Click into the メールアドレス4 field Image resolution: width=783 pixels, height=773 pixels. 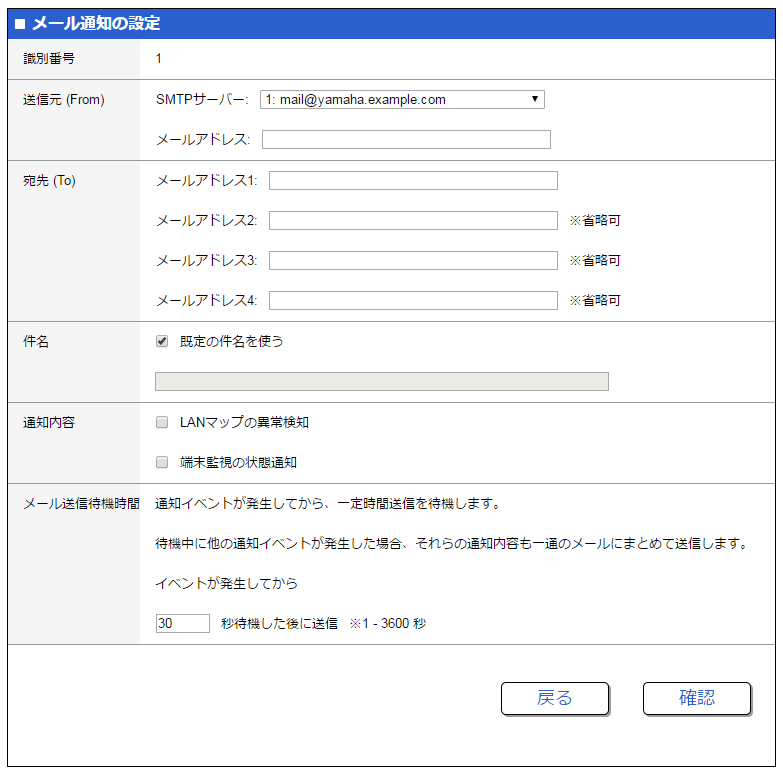point(413,300)
